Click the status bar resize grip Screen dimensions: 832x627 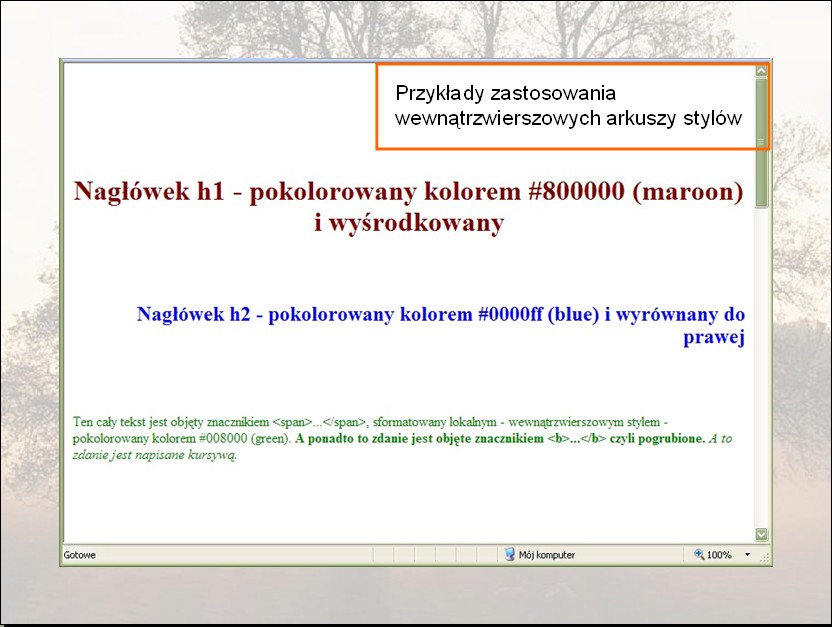coord(763,558)
